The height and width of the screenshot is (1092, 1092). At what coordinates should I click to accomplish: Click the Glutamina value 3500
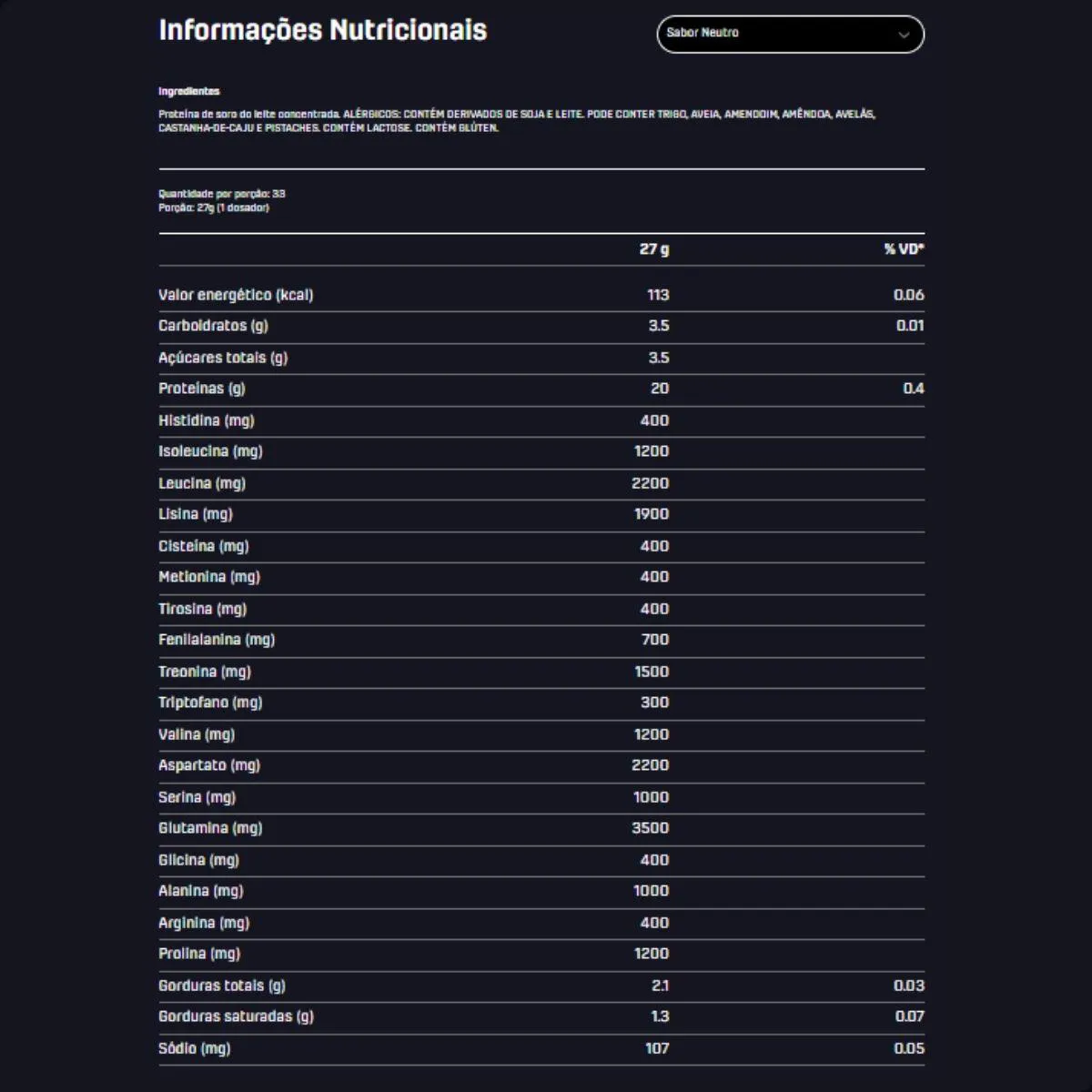(651, 828)
